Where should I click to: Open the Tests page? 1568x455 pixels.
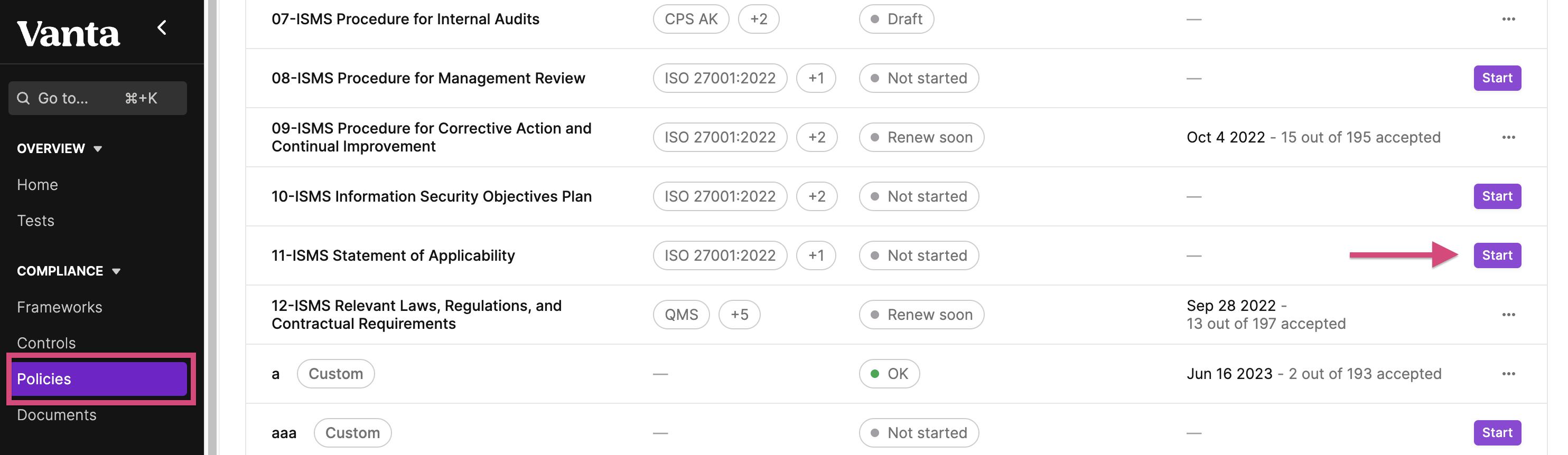(x=35, y=220)
